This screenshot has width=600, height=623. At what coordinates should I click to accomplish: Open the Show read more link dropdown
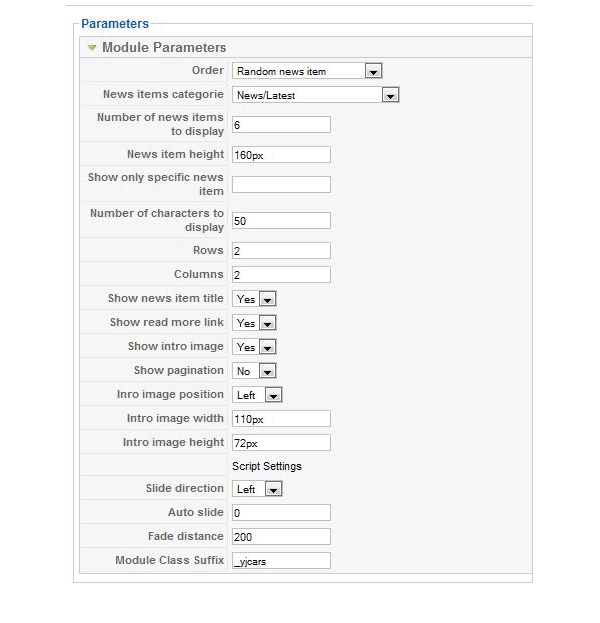point(254,323)
